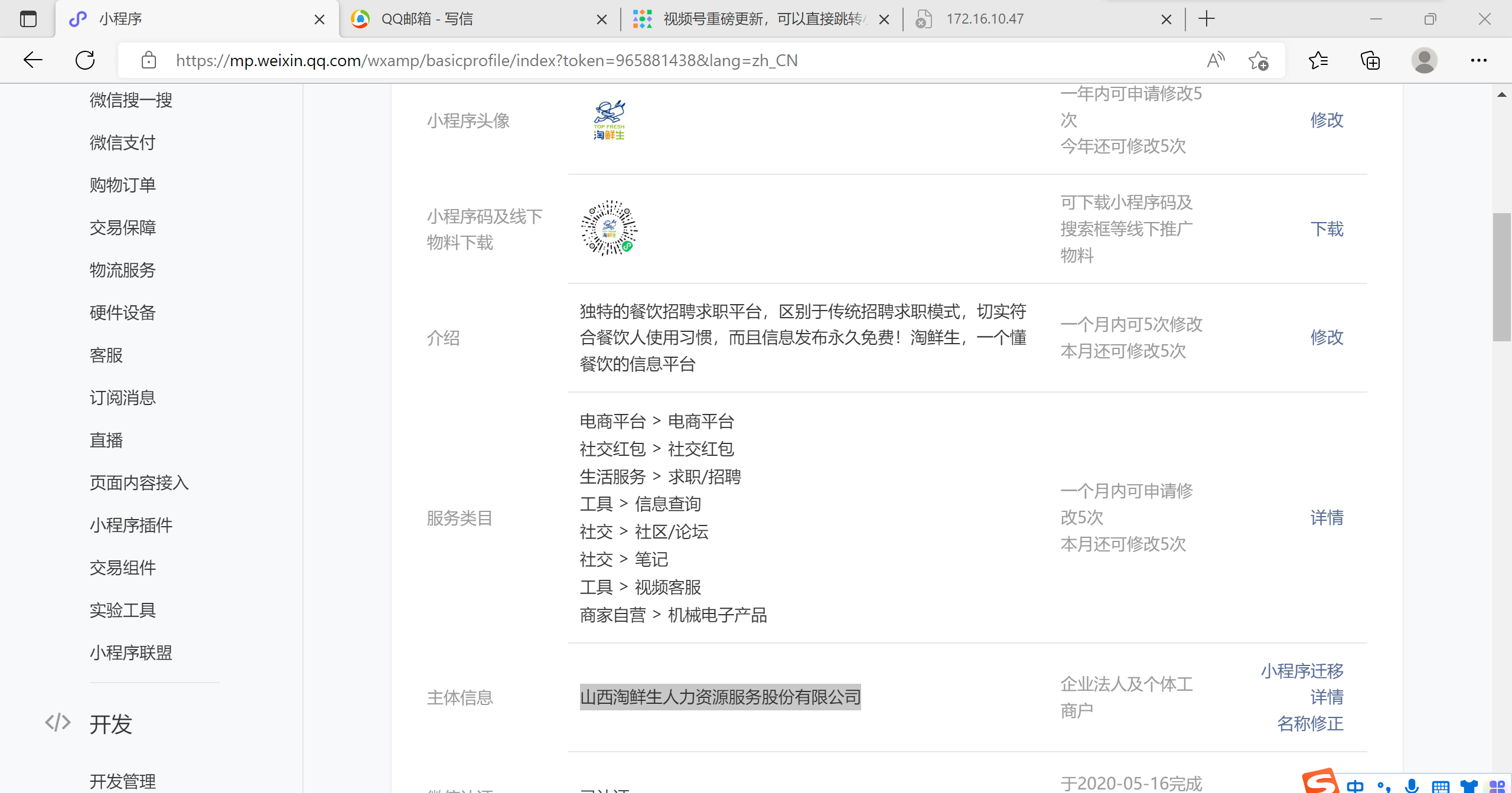
Task: Click the 开发 code icon
Action: point(58,723)
